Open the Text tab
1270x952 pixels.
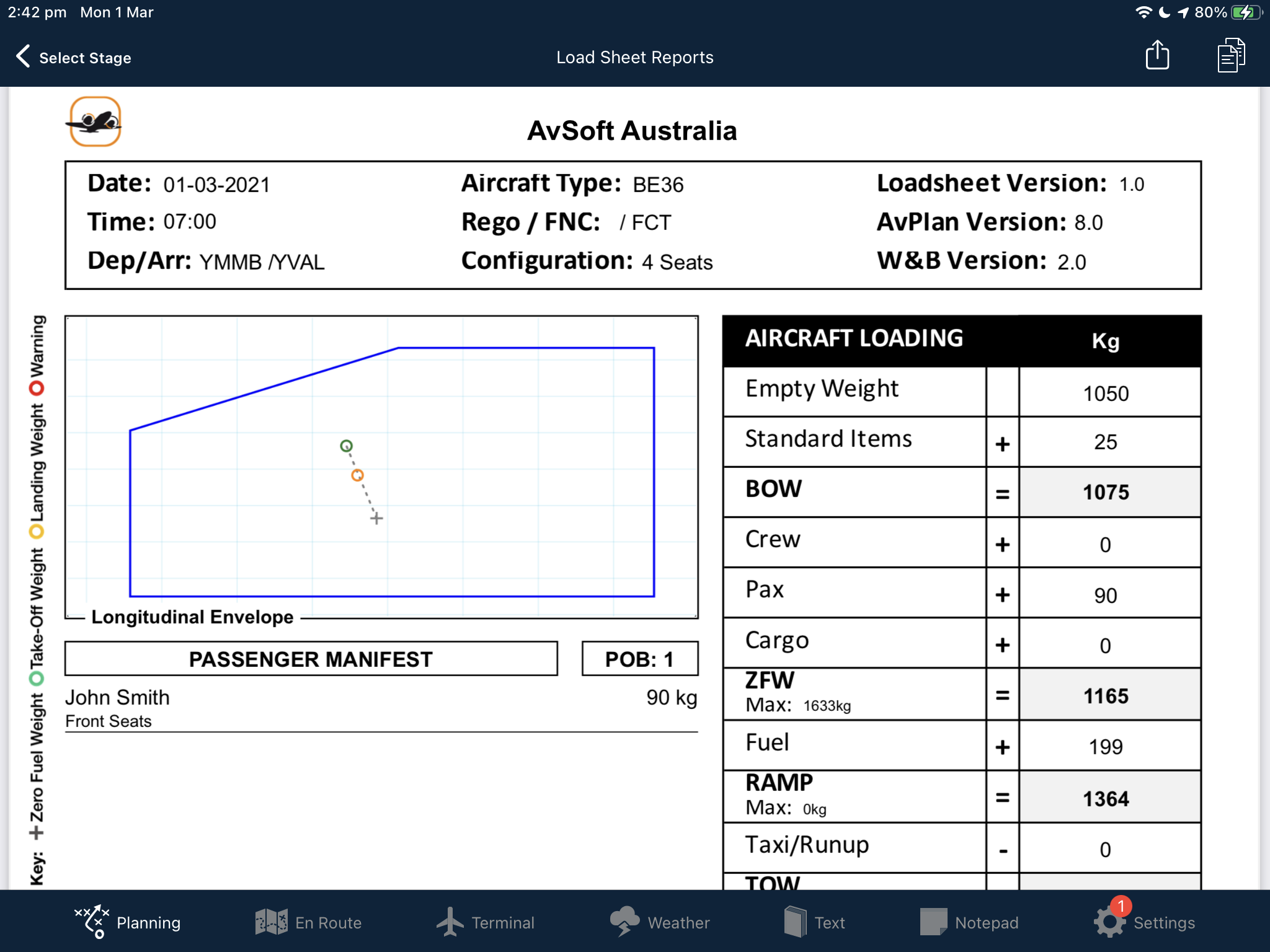(814, 922)
